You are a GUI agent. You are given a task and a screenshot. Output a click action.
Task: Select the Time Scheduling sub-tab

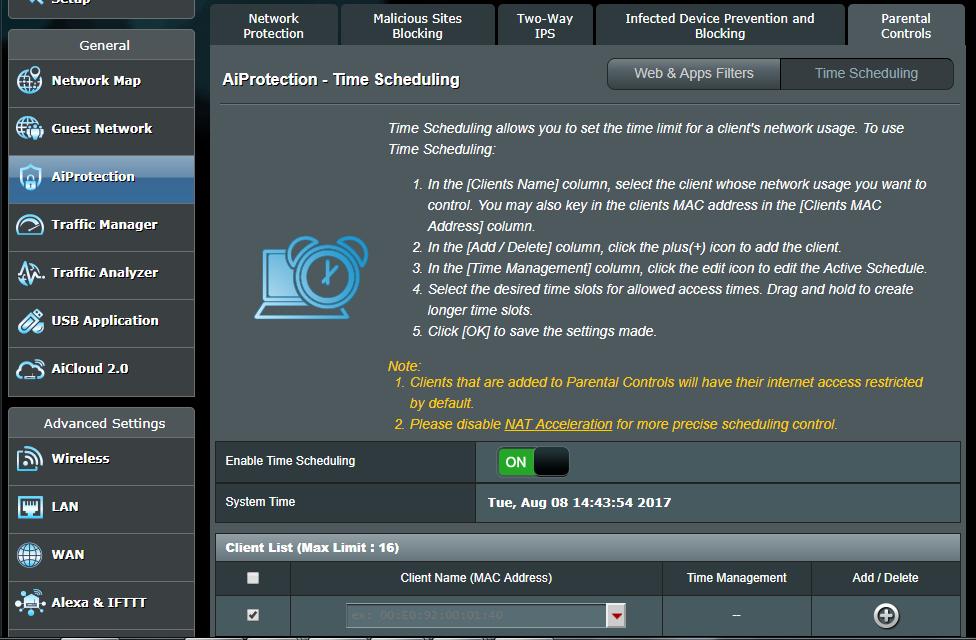pos(866,73)
